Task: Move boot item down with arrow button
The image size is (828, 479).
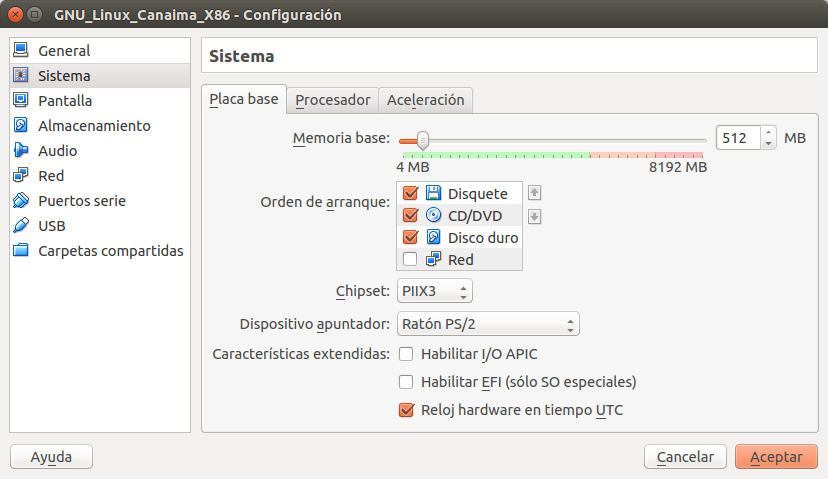Action: coord(534,216)
